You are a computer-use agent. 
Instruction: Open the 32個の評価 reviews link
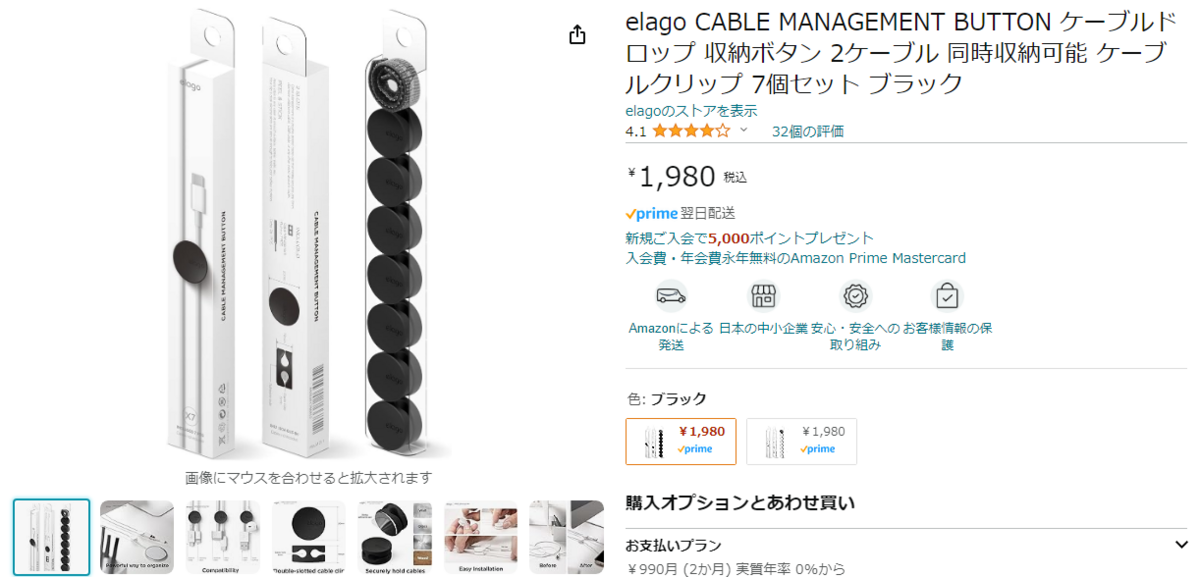coord(808,131)
